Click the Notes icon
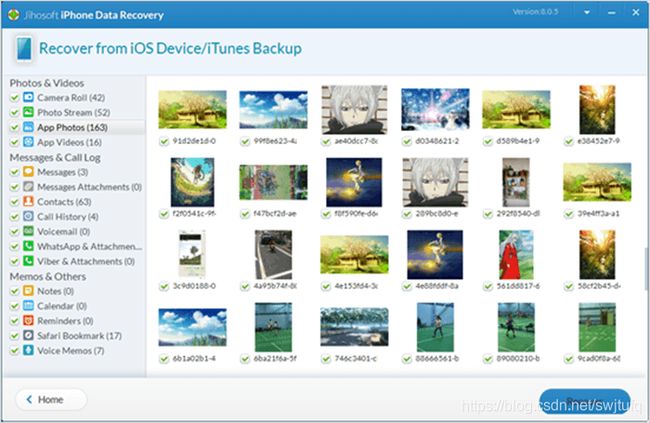The width and height of the screenshot is (650, 423). 28,291
